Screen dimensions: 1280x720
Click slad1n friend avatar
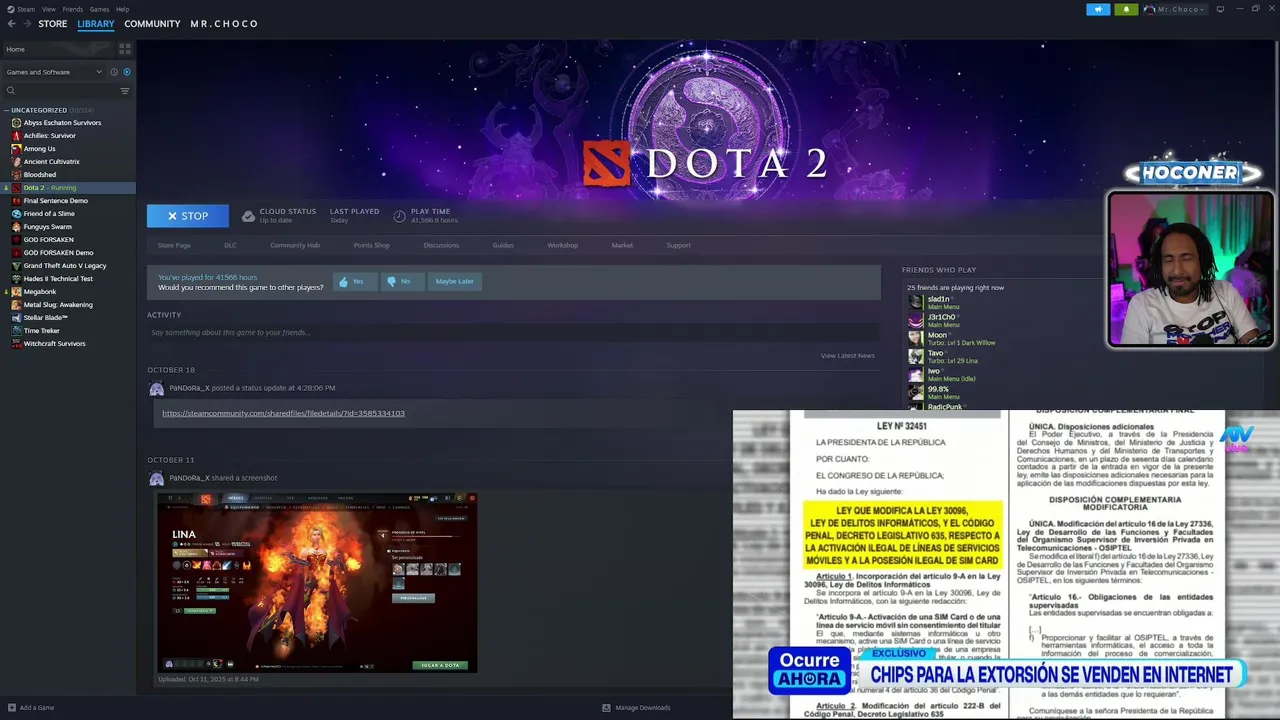pos(915,303)
